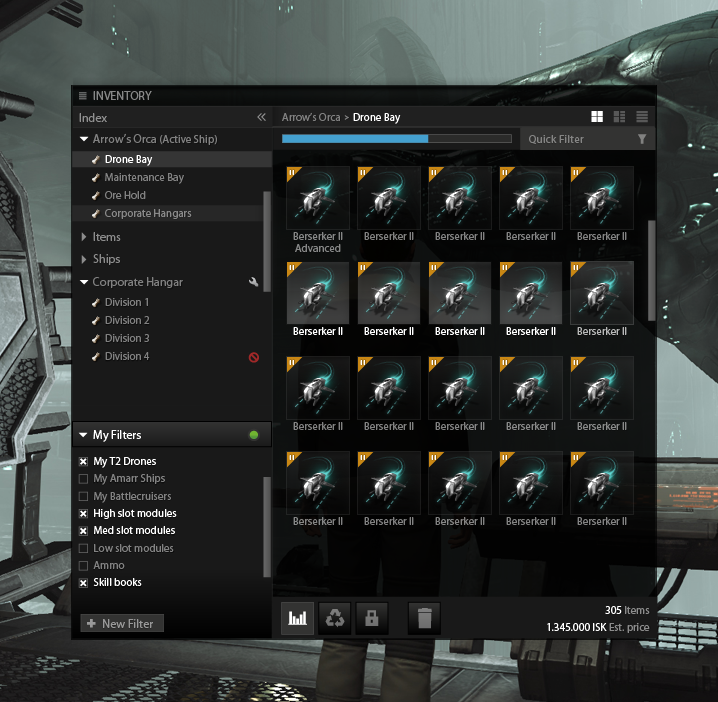The image size is (718, 702).
Task: Click the reprocess recycle icon button
Action: tap(335, 618)
